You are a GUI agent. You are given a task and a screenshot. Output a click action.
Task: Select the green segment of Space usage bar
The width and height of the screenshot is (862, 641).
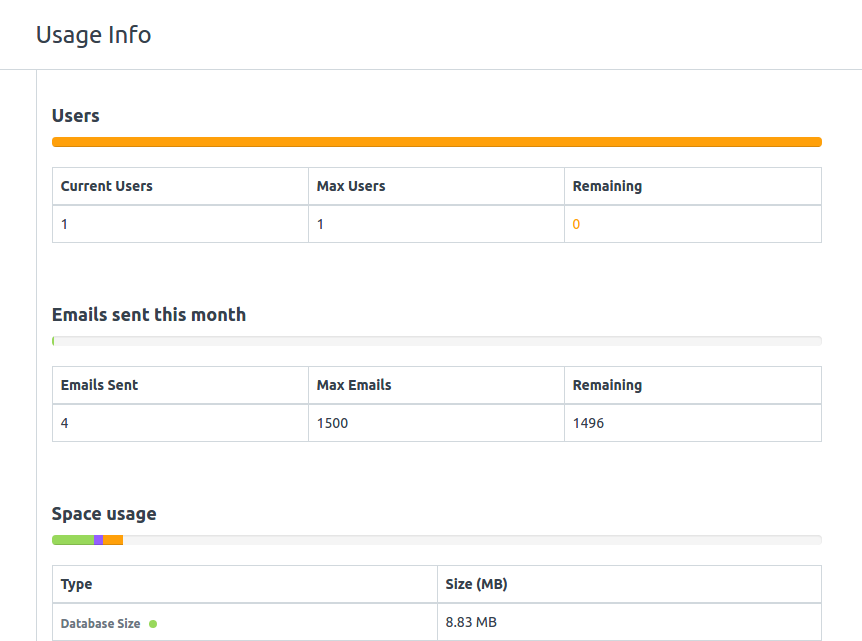(x=72, y=540)
